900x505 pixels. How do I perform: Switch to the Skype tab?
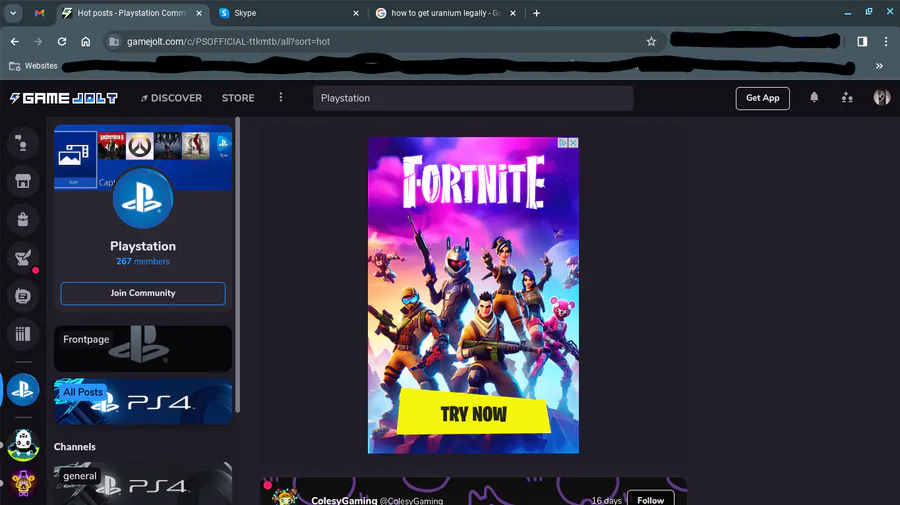coord(289,13)
